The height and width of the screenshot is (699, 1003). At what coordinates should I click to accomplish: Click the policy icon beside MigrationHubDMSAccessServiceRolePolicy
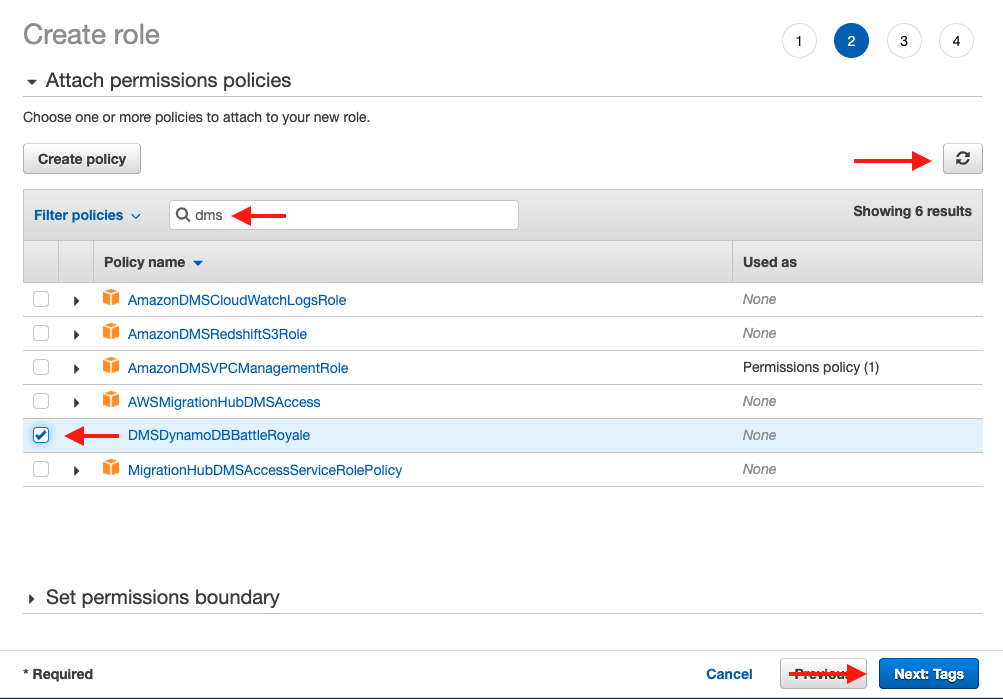tap(111, 469)
